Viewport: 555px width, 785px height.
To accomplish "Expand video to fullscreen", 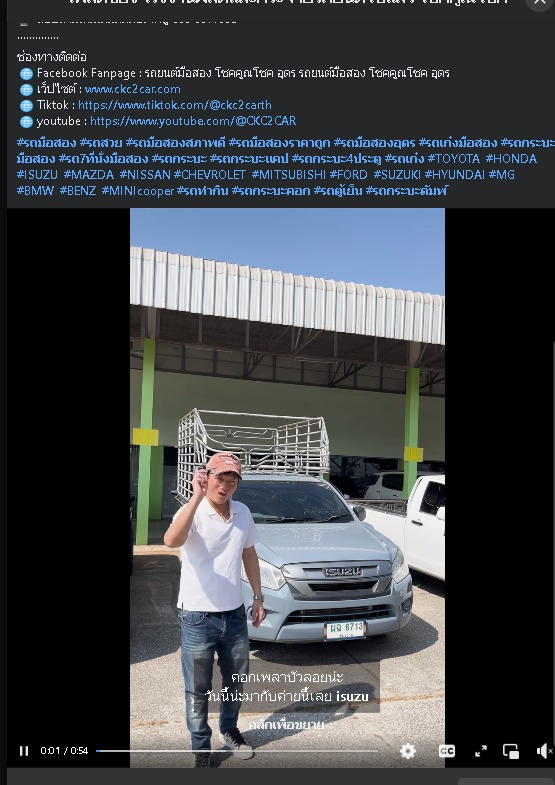I will [x=481, y=751].
